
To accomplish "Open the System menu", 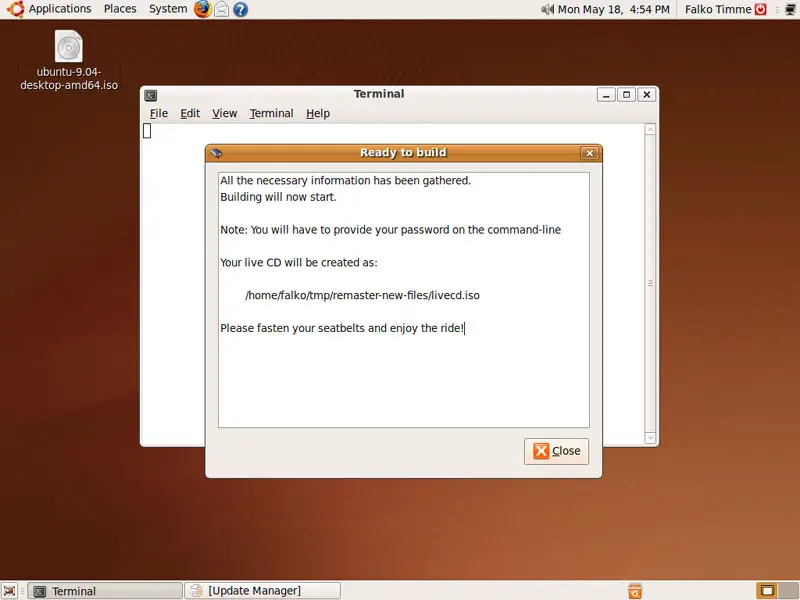I will point(168,9).
